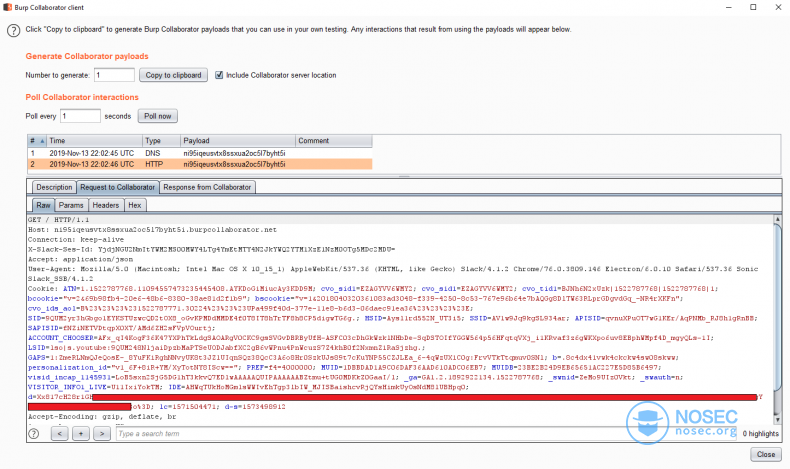Click the Accept: application/json line
Viewport: 790px width, 469px height.
click(81, 259)
